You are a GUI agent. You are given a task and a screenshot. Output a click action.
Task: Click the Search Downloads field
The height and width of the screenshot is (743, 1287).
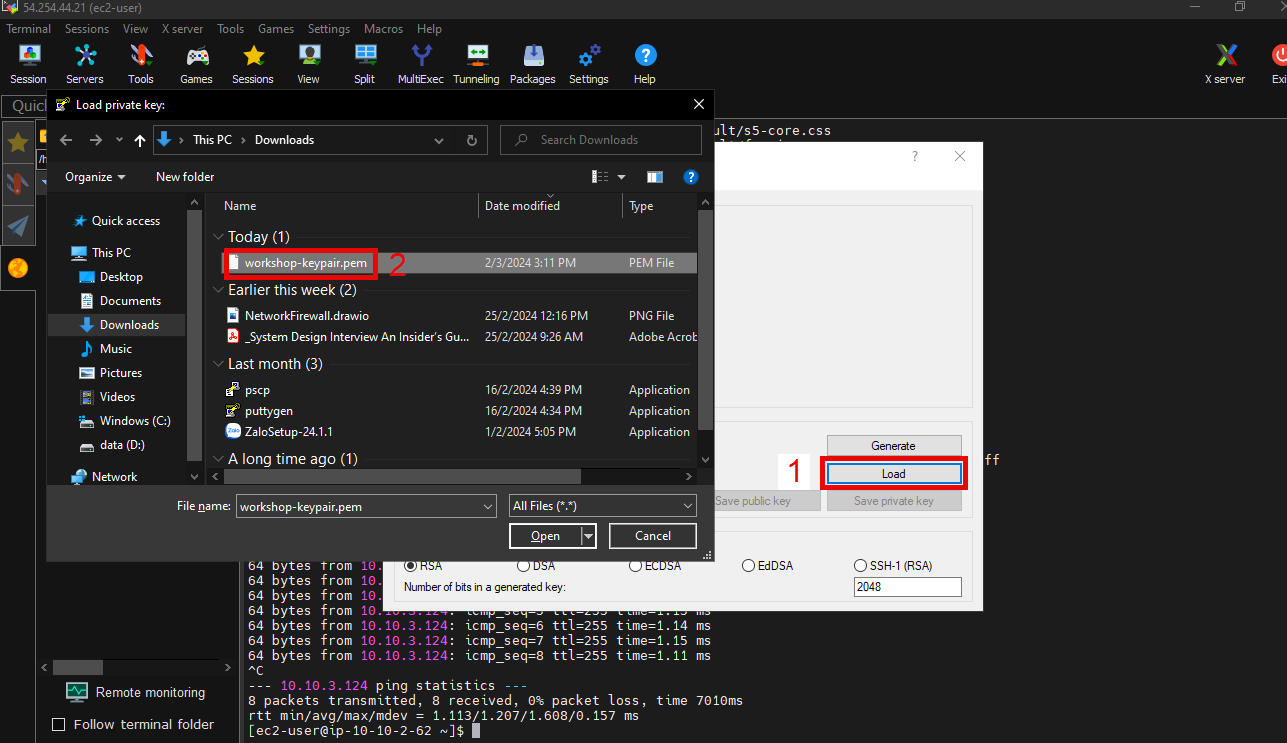click(x=601, y=140)
